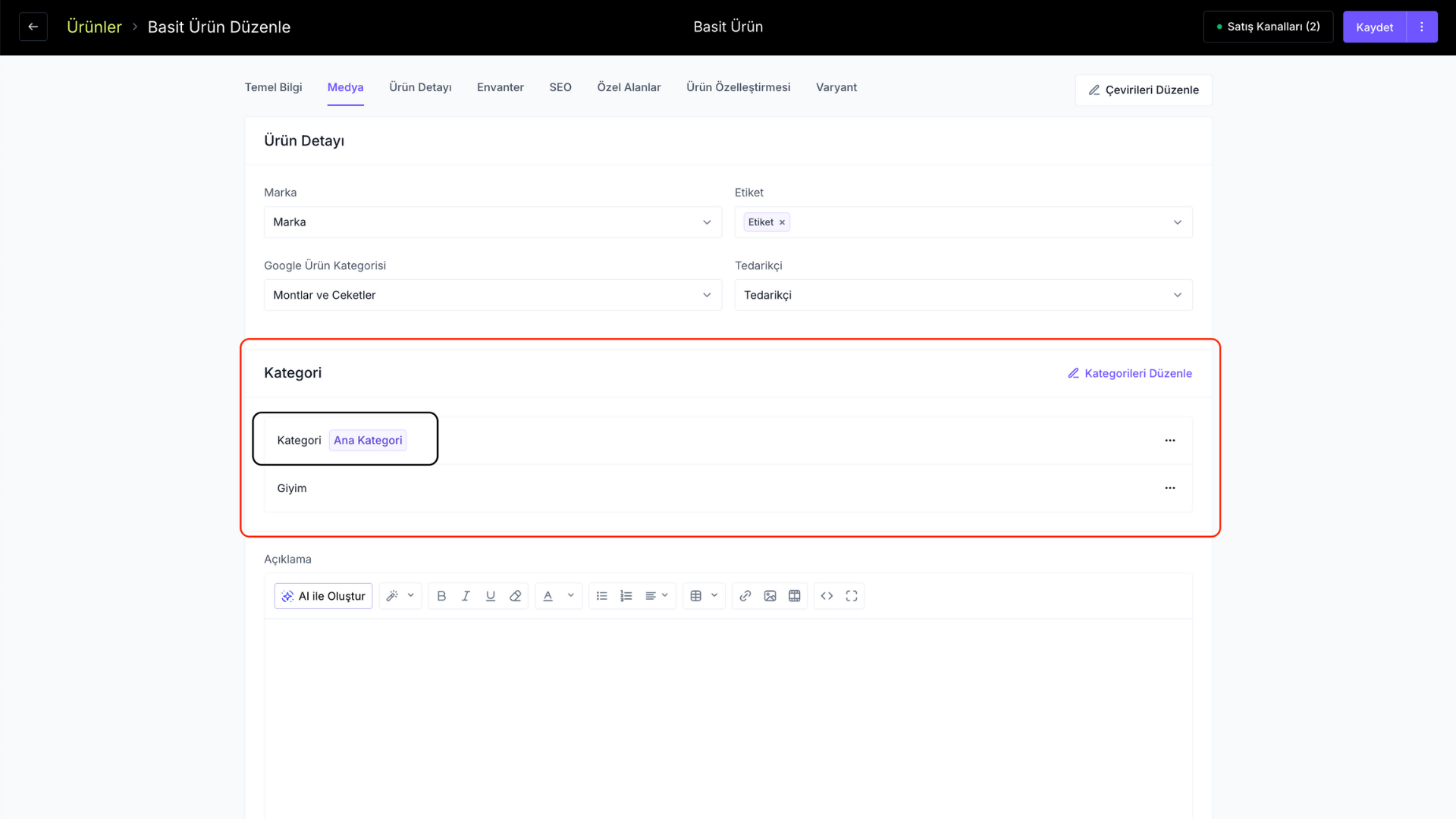1456x819 pixels.
Task: Expand the alignment options arrow
Action: 665,596
